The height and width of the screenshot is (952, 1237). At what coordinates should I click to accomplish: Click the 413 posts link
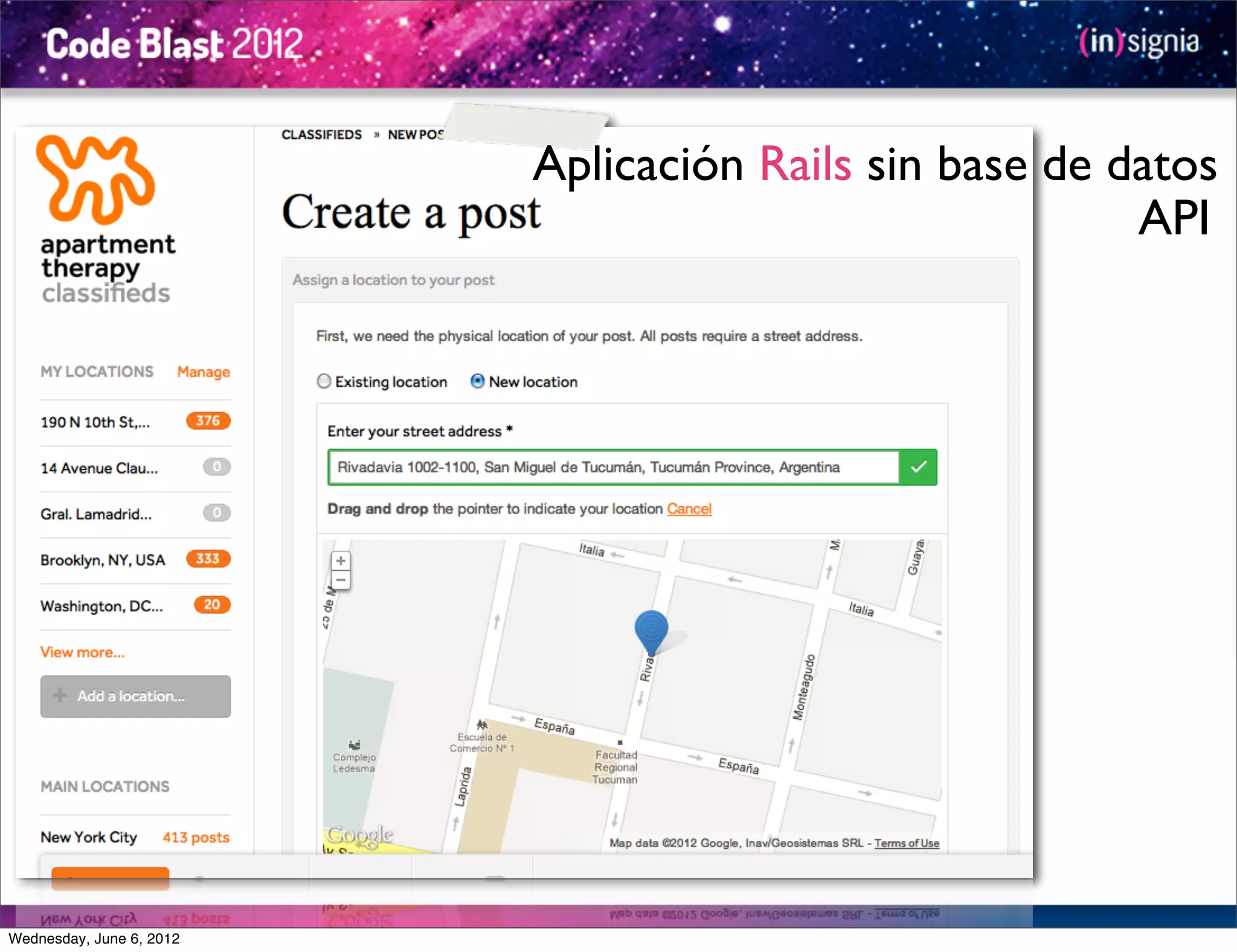pyautogui.click(x=196, y=837)
